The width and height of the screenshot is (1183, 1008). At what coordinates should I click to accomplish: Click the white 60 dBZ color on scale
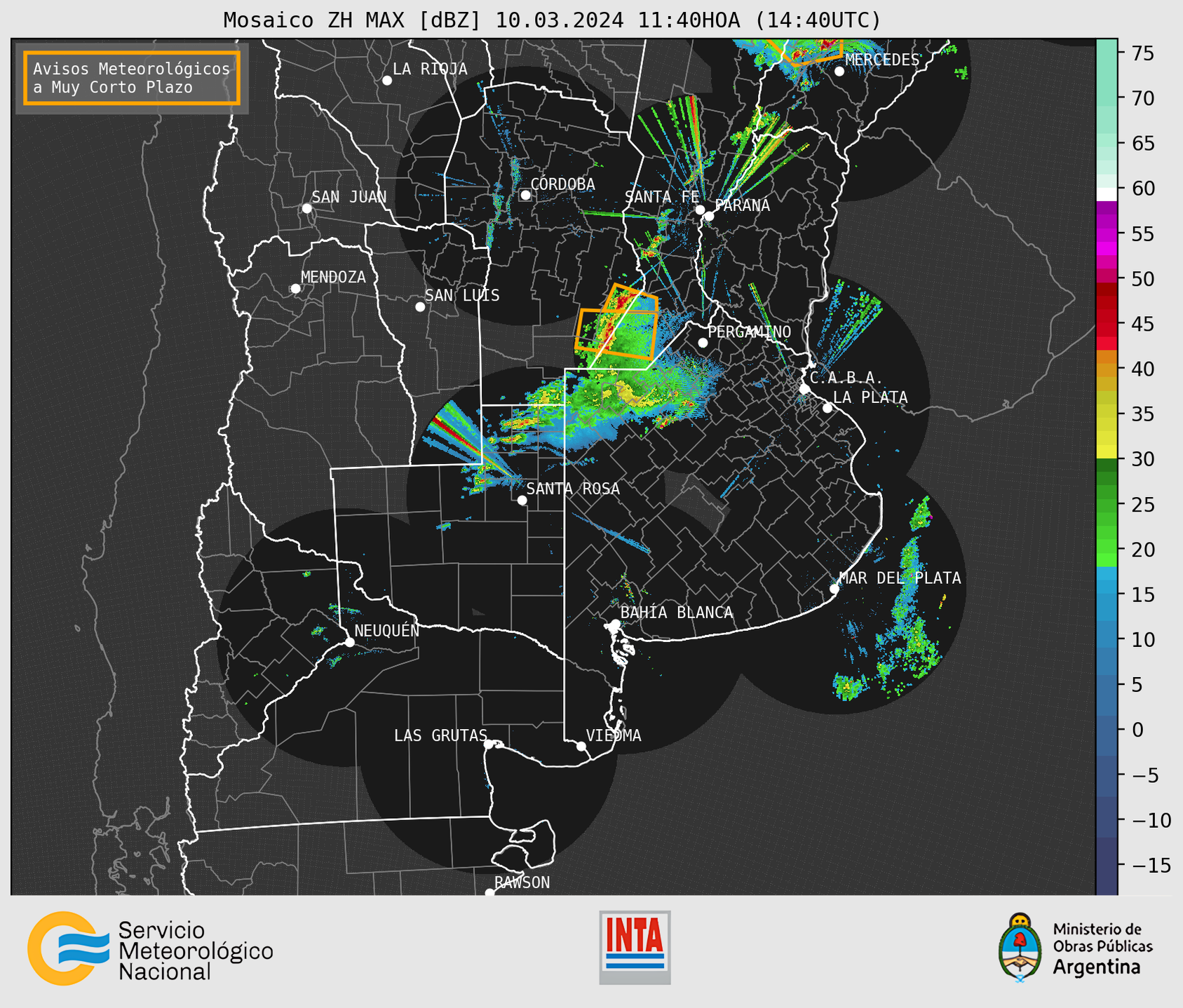(1107, 193)
